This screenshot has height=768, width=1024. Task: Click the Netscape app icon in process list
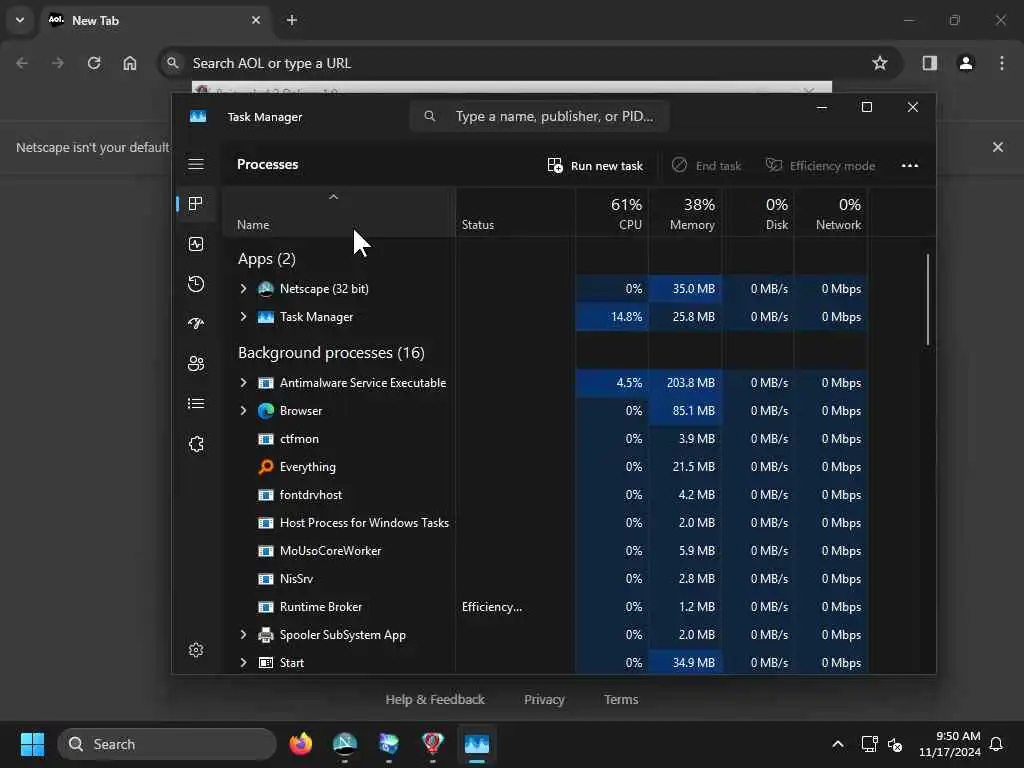coord(266,289)
